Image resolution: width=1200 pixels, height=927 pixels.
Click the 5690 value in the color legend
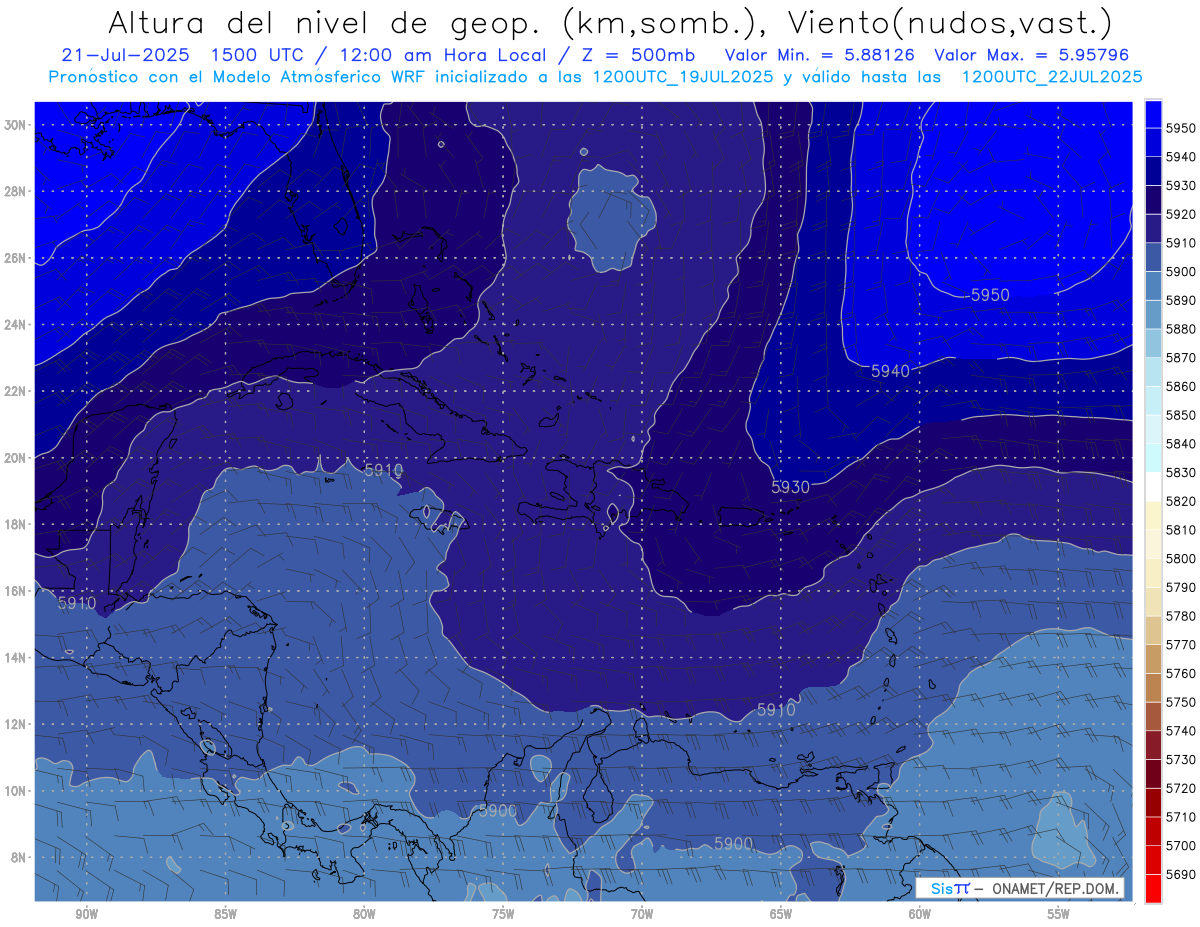coord(1181,874)
